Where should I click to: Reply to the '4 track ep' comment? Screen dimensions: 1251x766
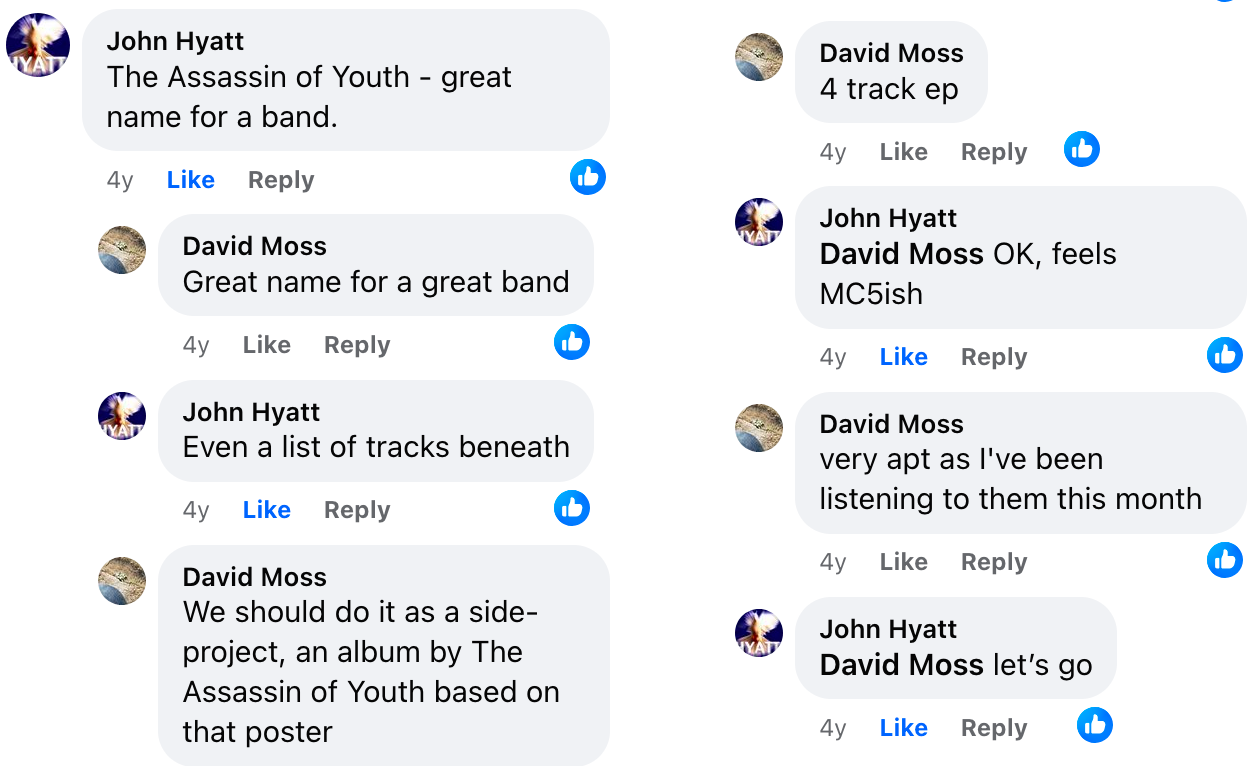994,152
